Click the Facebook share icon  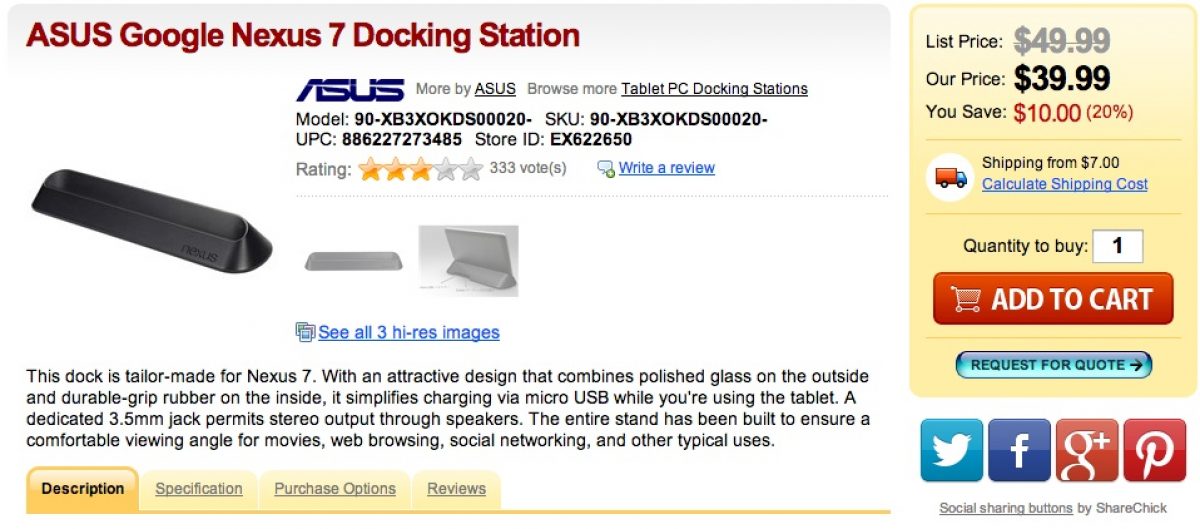pos(1019,450)
